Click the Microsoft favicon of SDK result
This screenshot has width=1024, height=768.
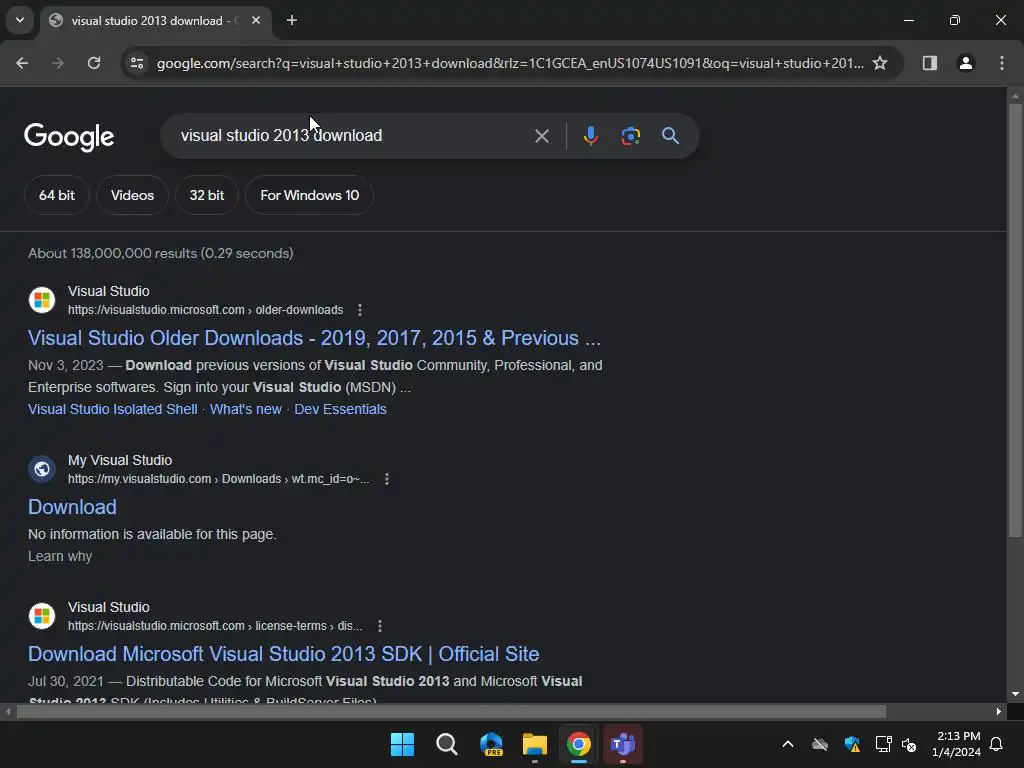point(42,616)
